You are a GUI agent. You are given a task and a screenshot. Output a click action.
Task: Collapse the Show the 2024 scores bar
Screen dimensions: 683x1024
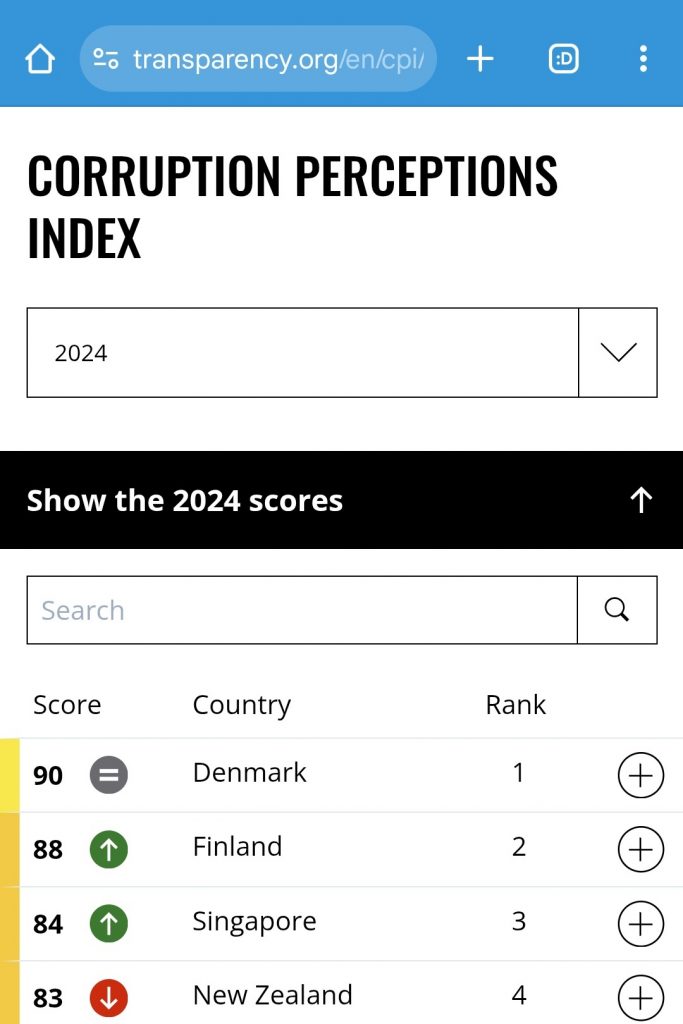coord(342,500)
